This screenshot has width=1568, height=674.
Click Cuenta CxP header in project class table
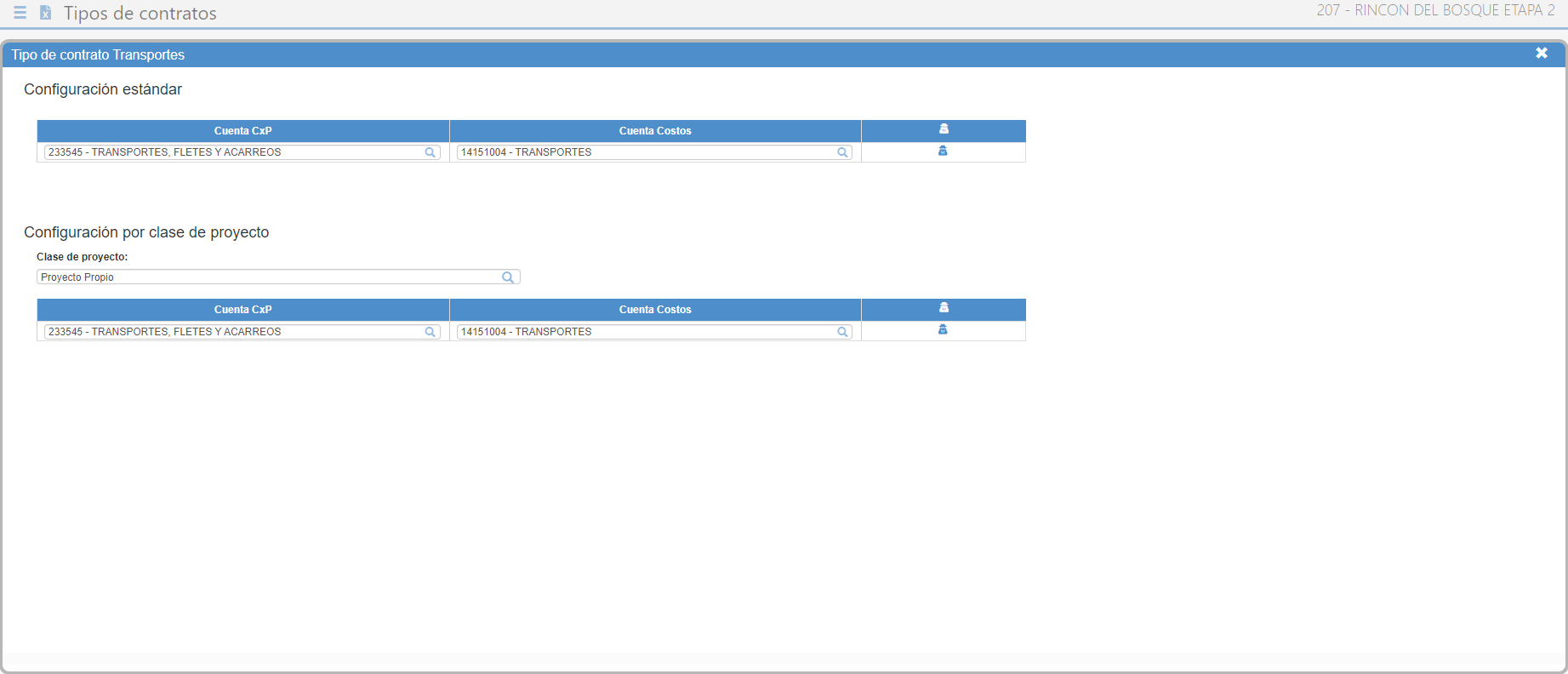coord(243,310)
